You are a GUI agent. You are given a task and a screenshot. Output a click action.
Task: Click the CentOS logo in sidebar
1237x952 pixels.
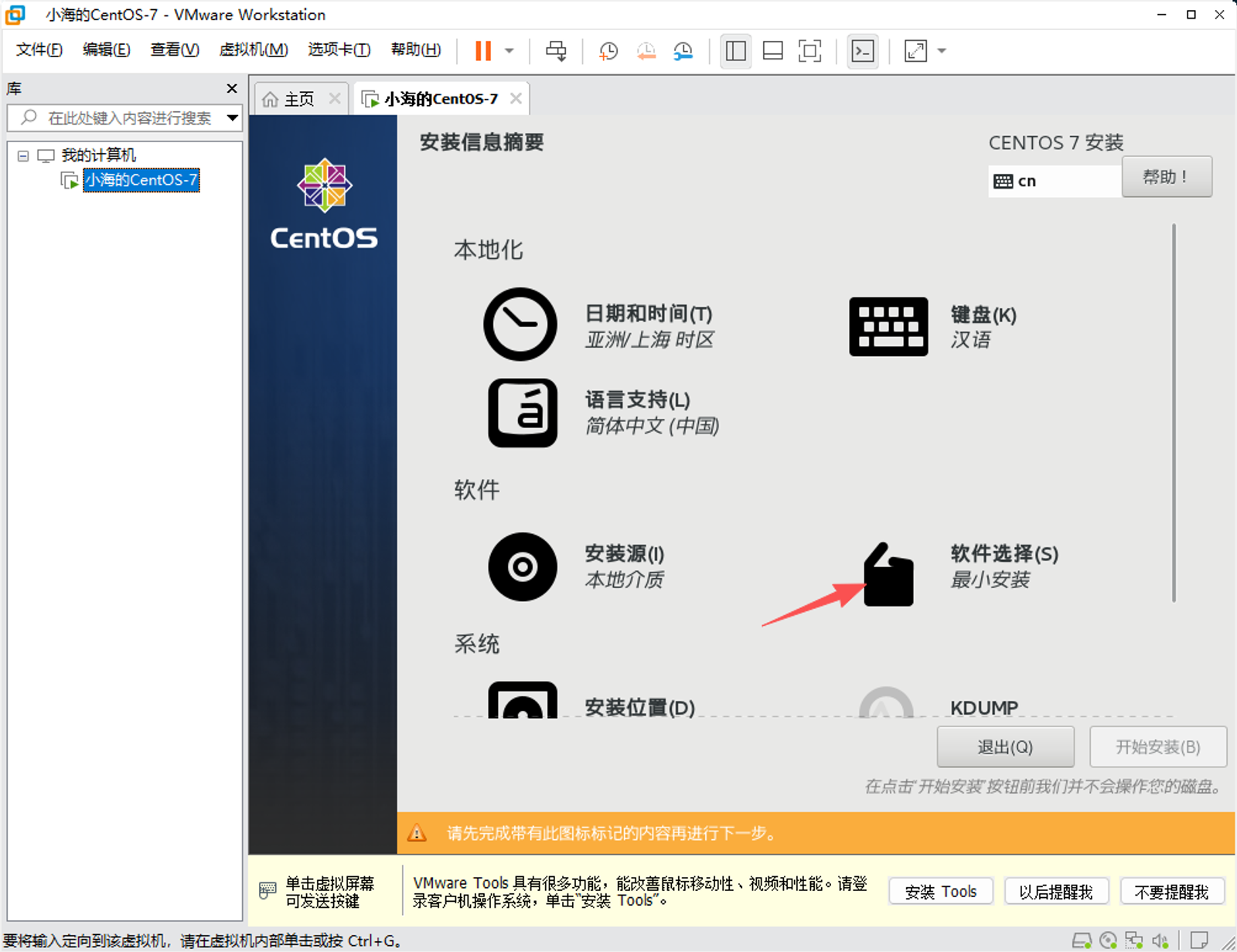pyautogui.click(x=324, y=204)
